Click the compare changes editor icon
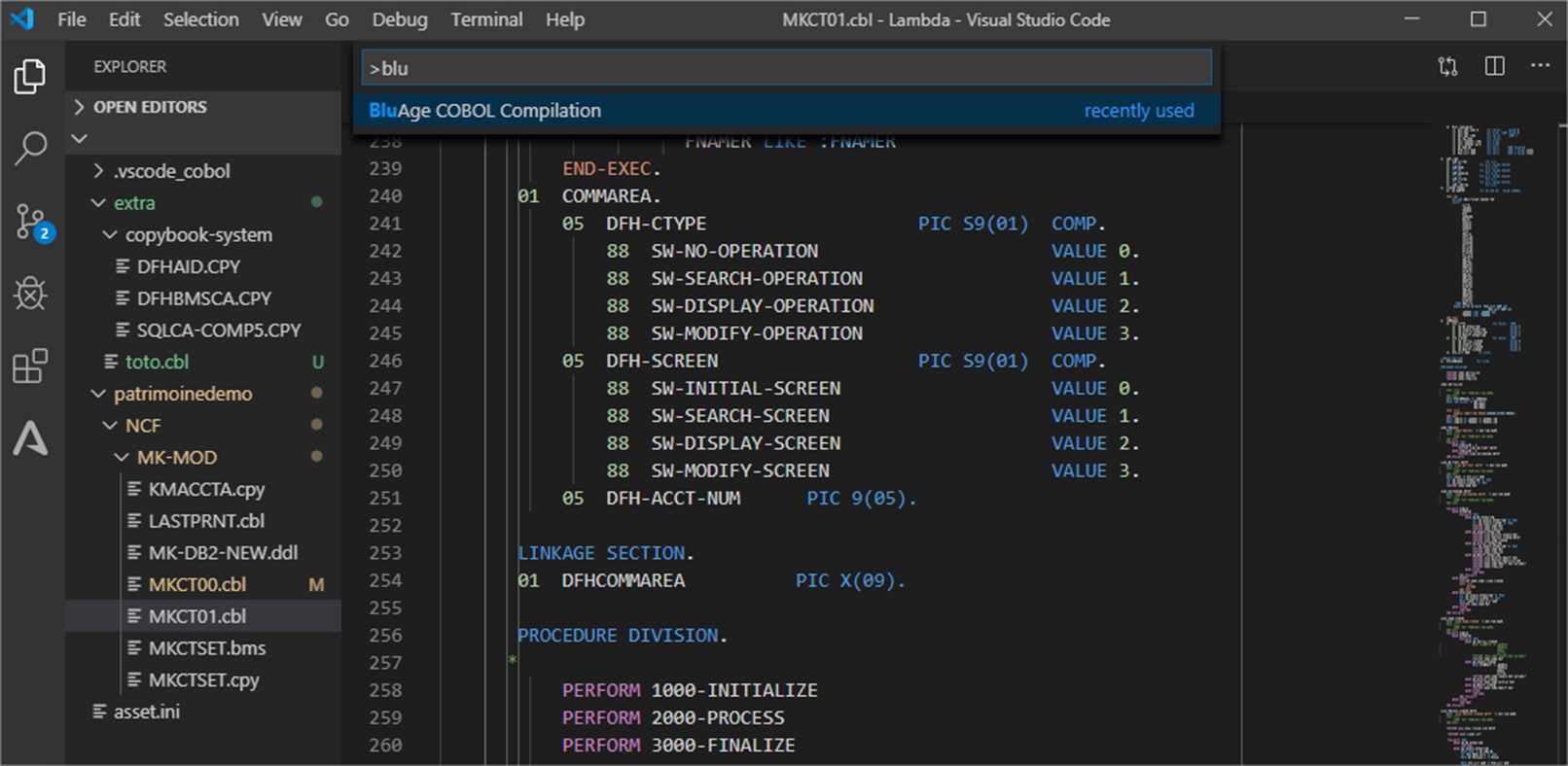The height and width of the screenshot is (766, 1568). click(1447, 66)
